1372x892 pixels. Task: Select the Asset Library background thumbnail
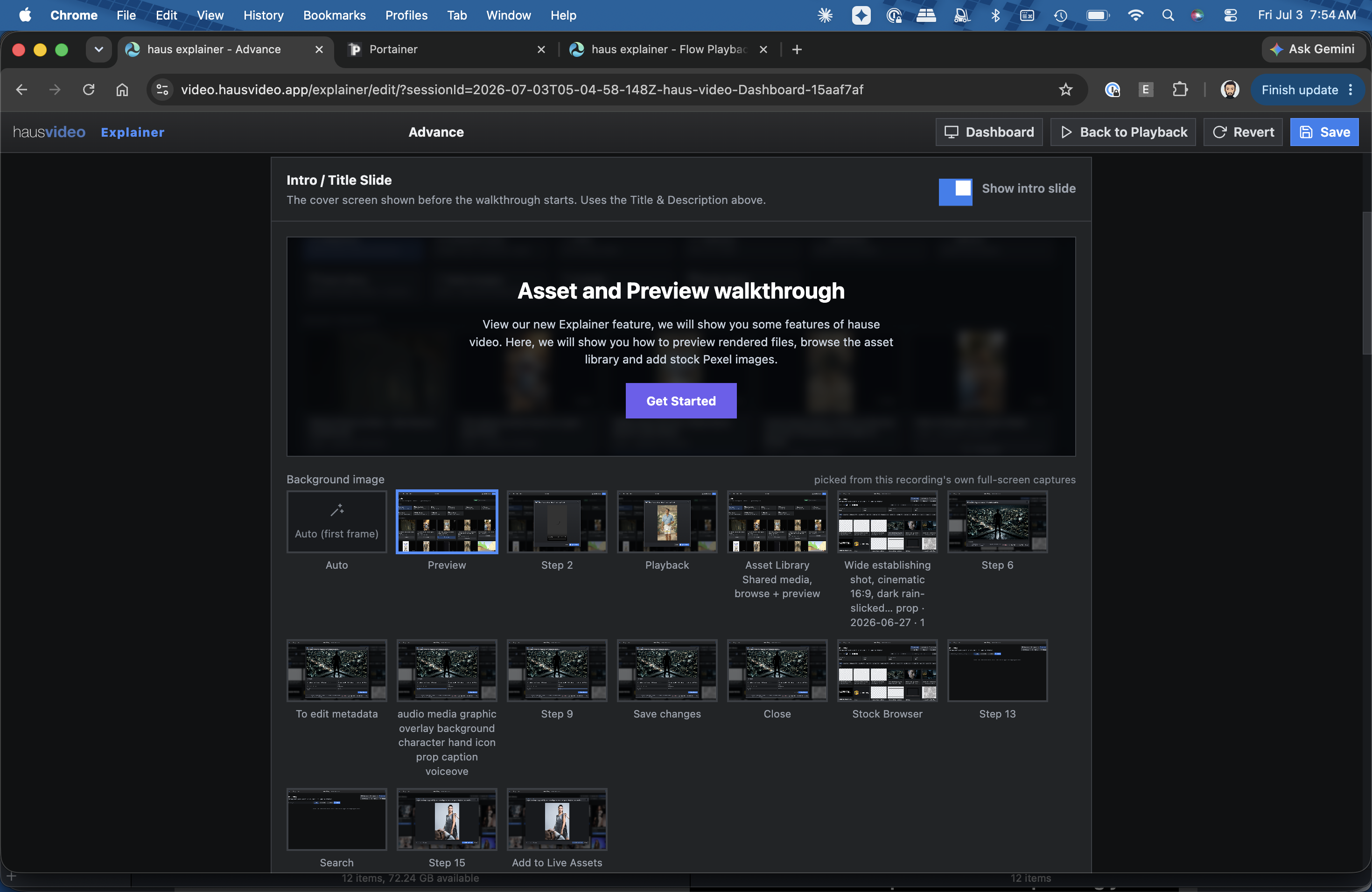pos(777,522)
